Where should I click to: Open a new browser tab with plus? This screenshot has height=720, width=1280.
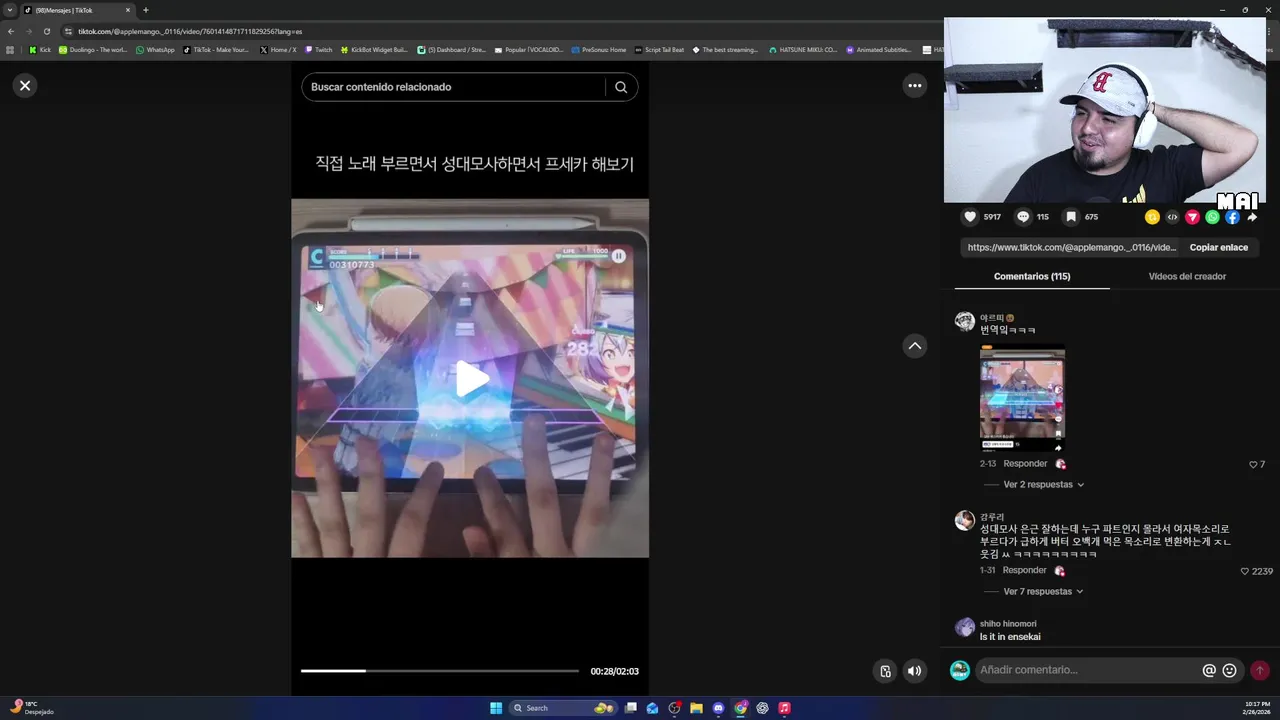(145, 10)
